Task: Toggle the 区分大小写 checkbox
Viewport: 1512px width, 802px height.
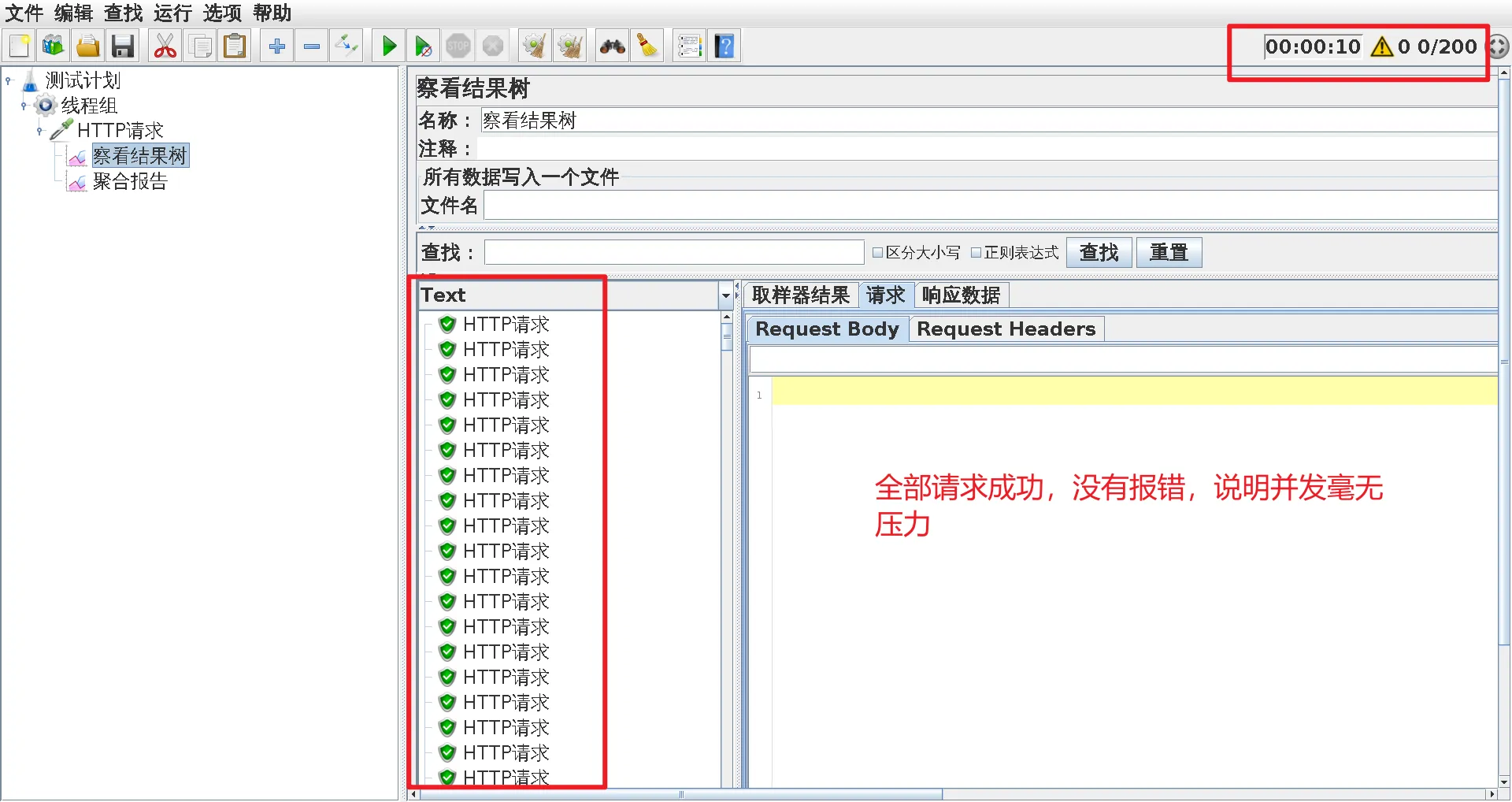Action: click(877, 253)
